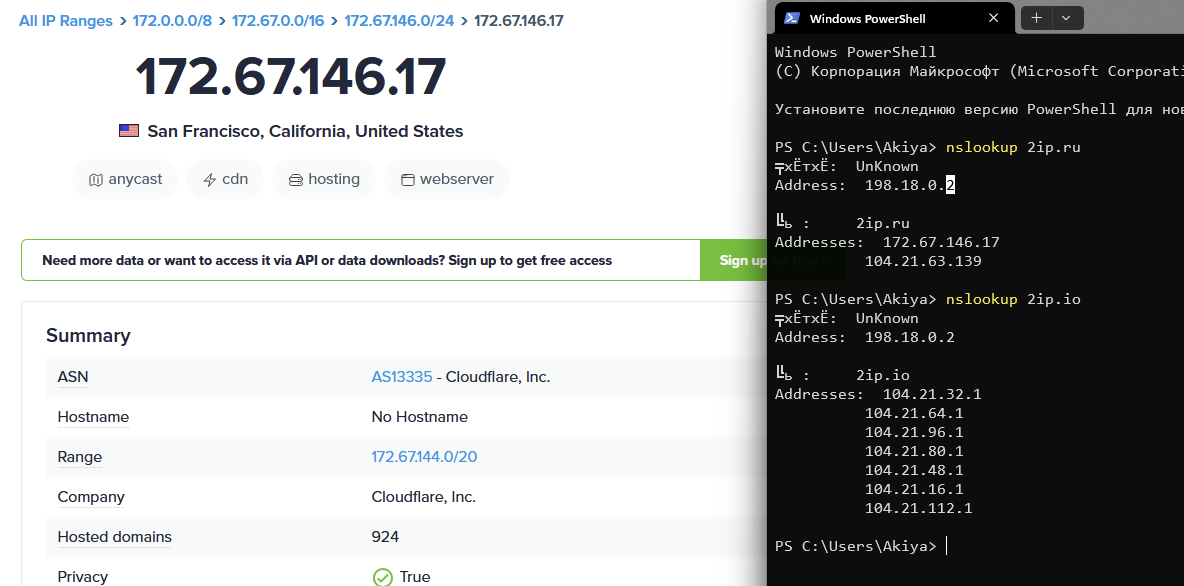Close the Windows PowerShell tab
Viewport: 1184px width, 586px height.
[994, 18]
